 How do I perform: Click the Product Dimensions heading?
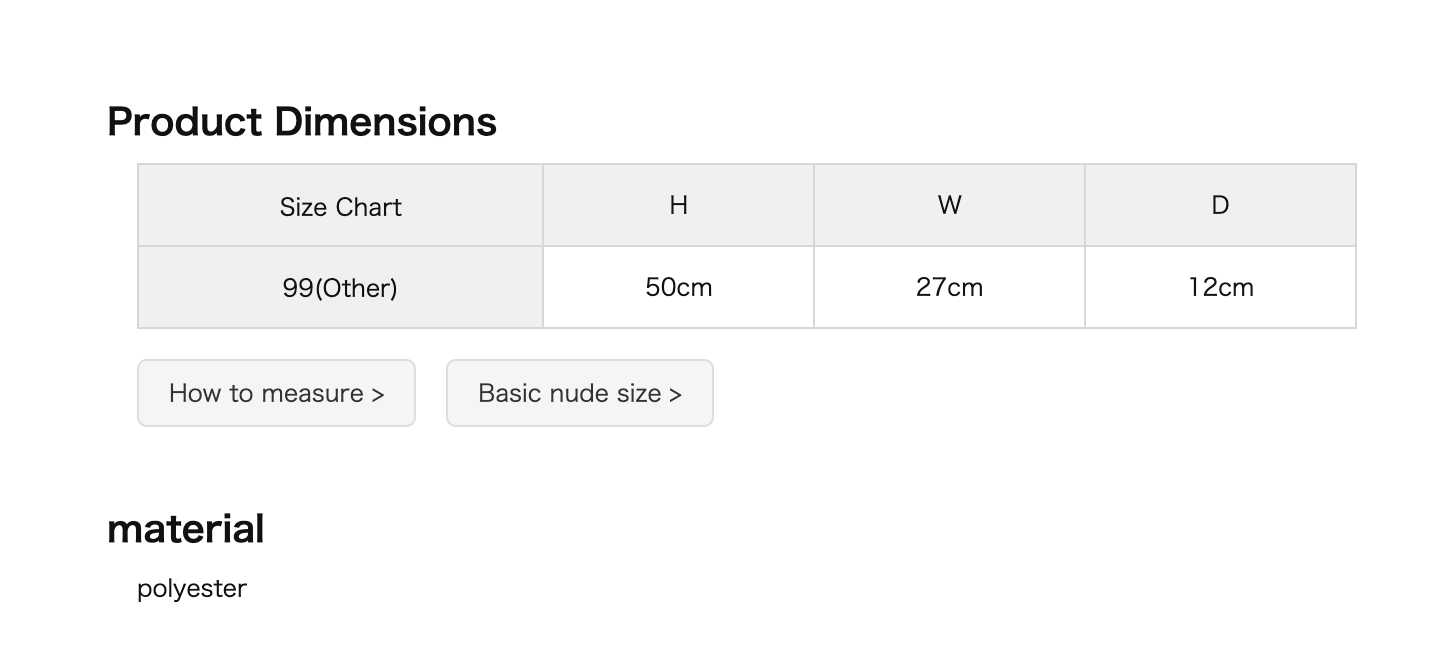coord(302,122)
